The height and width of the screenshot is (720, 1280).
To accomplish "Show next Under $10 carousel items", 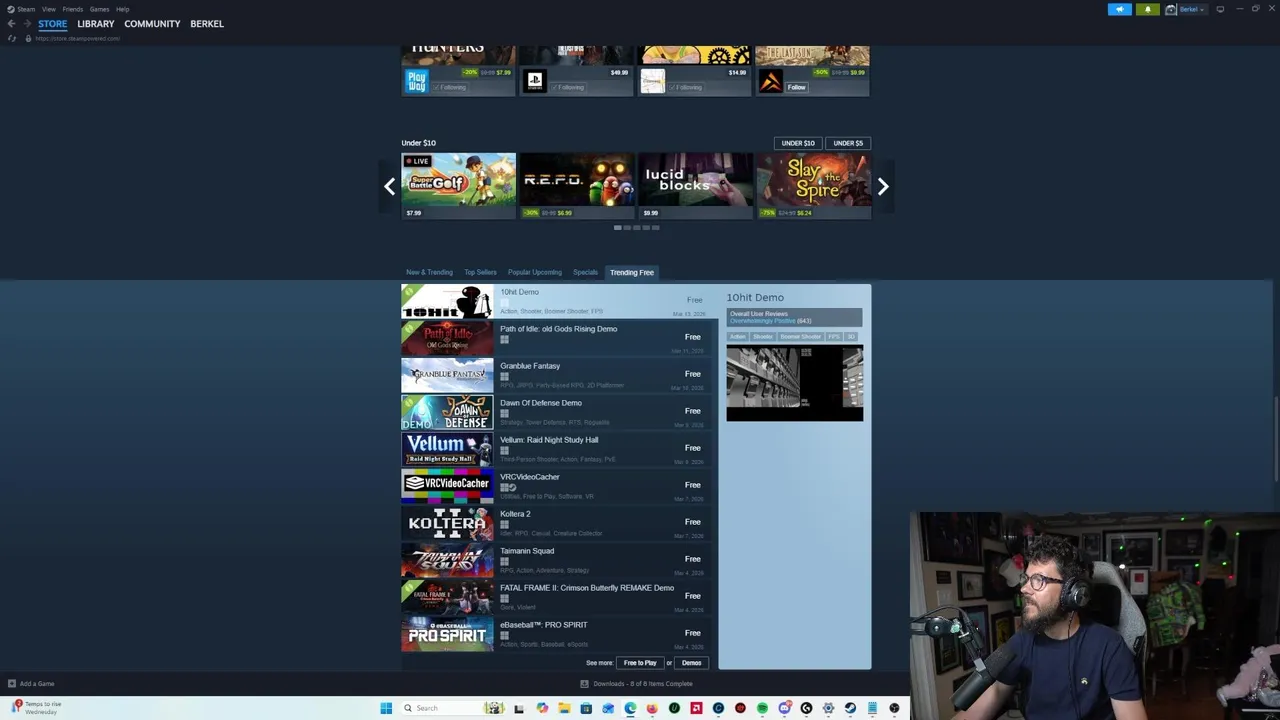I will pos(883,186).
